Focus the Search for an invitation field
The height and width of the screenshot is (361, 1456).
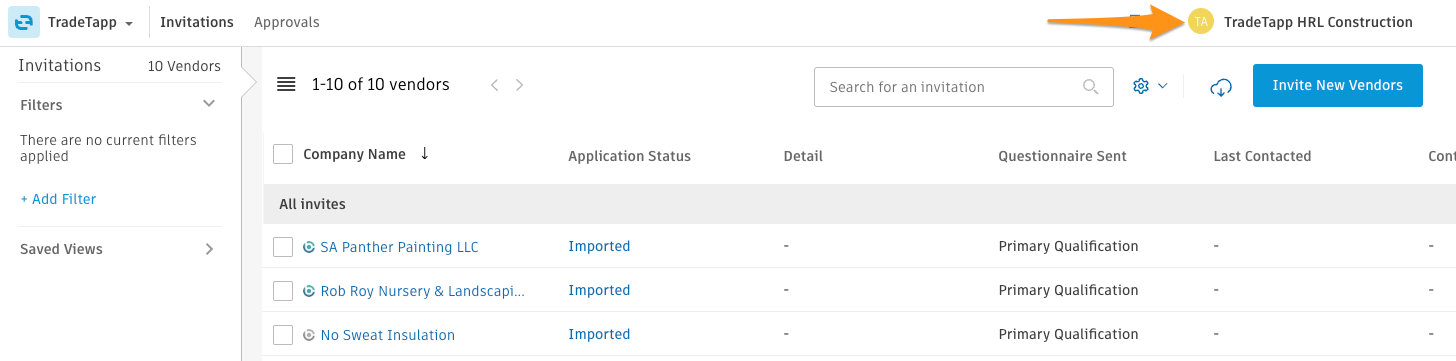964,87
